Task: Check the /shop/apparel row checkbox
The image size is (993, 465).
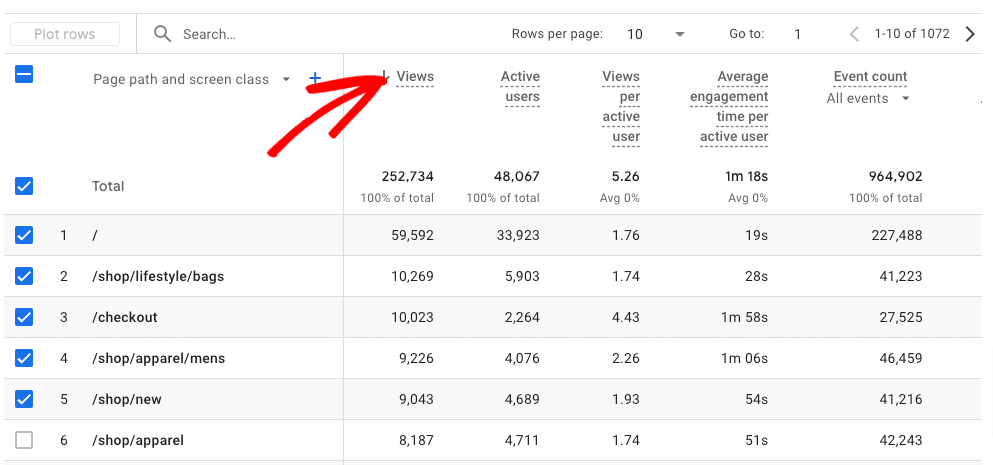Action: pyautogui.click(x=24, y=440)
